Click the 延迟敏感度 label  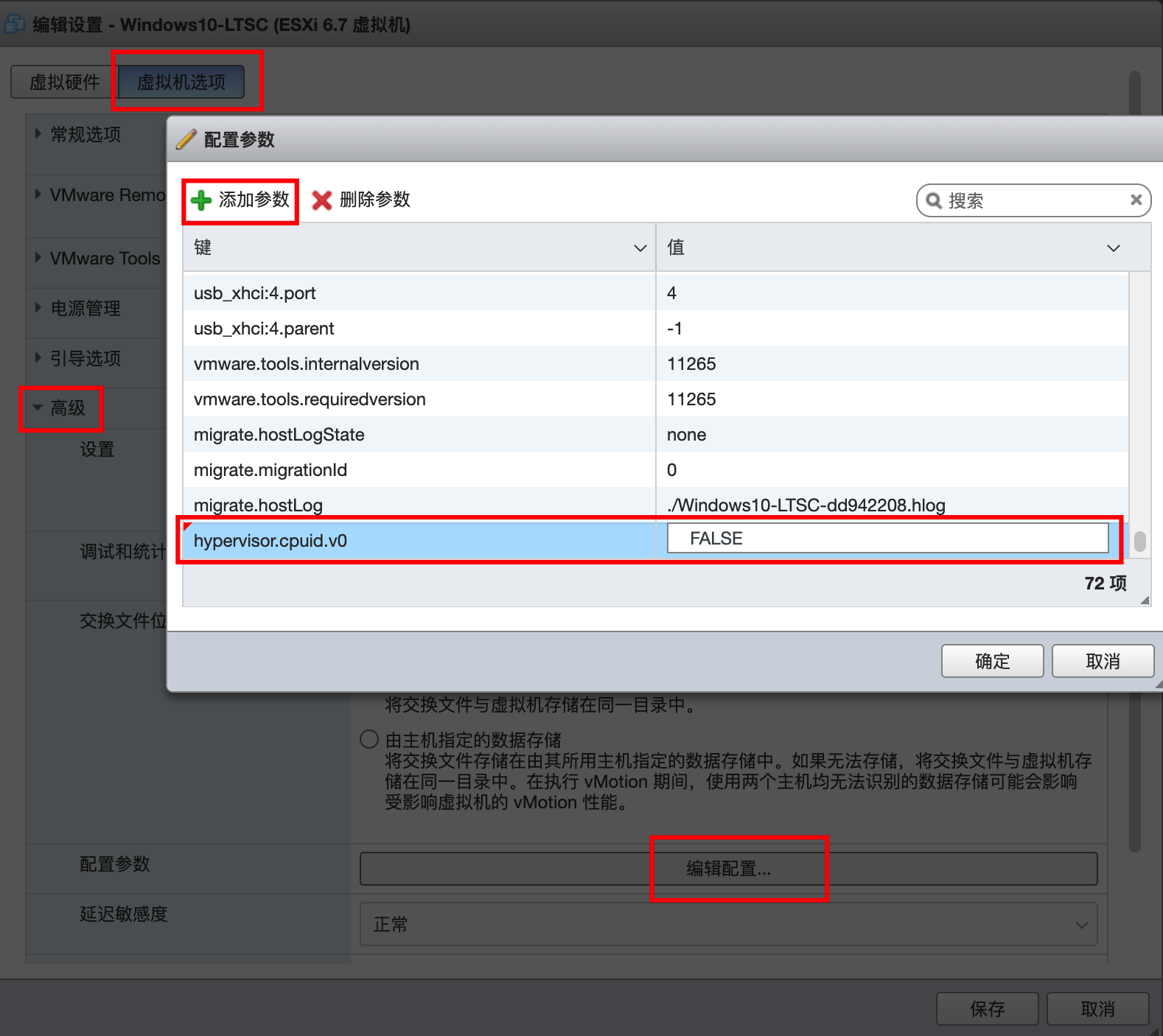[x=124, y=914]
